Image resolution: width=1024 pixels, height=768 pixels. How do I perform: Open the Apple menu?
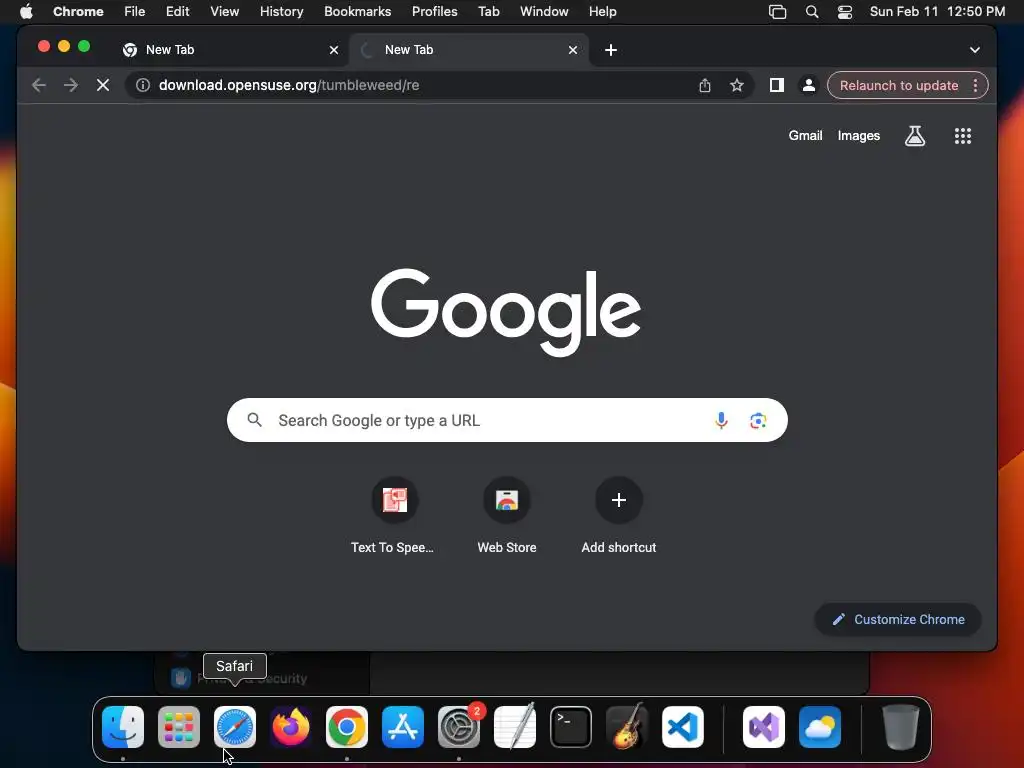[x=26, y=11]
